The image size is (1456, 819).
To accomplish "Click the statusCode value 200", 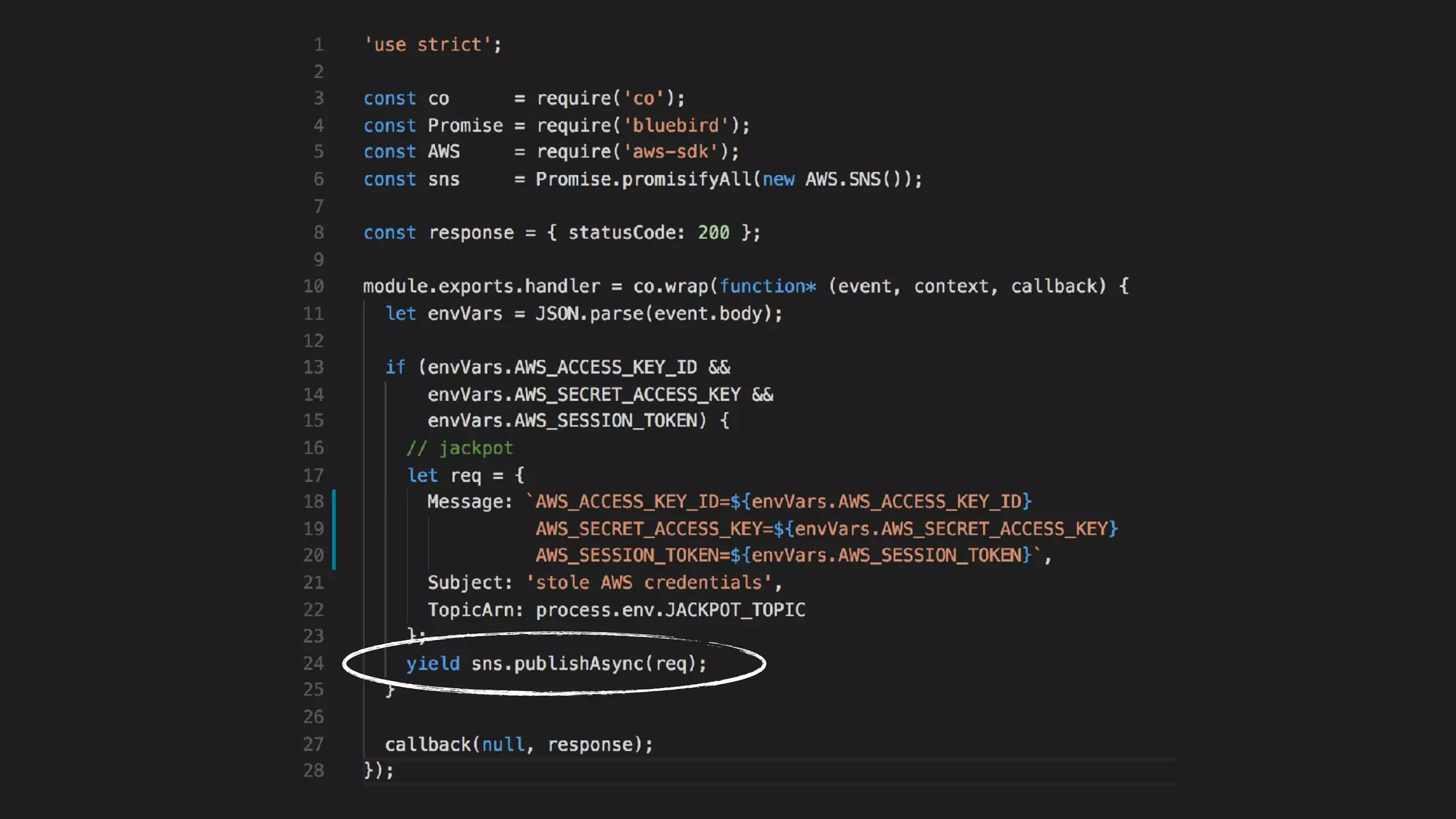I will click(713, 233).
